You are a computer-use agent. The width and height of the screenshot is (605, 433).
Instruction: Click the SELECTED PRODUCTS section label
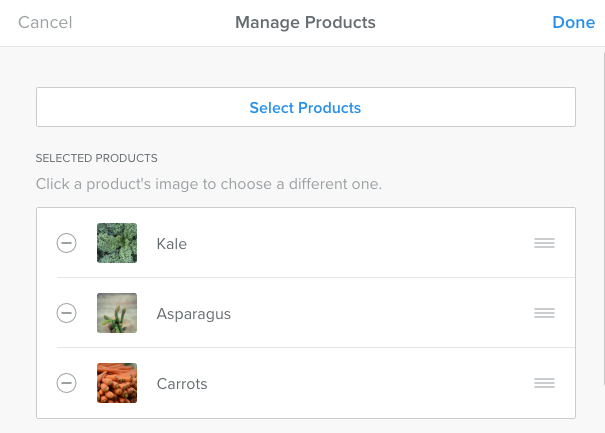(x=97, y=158)
